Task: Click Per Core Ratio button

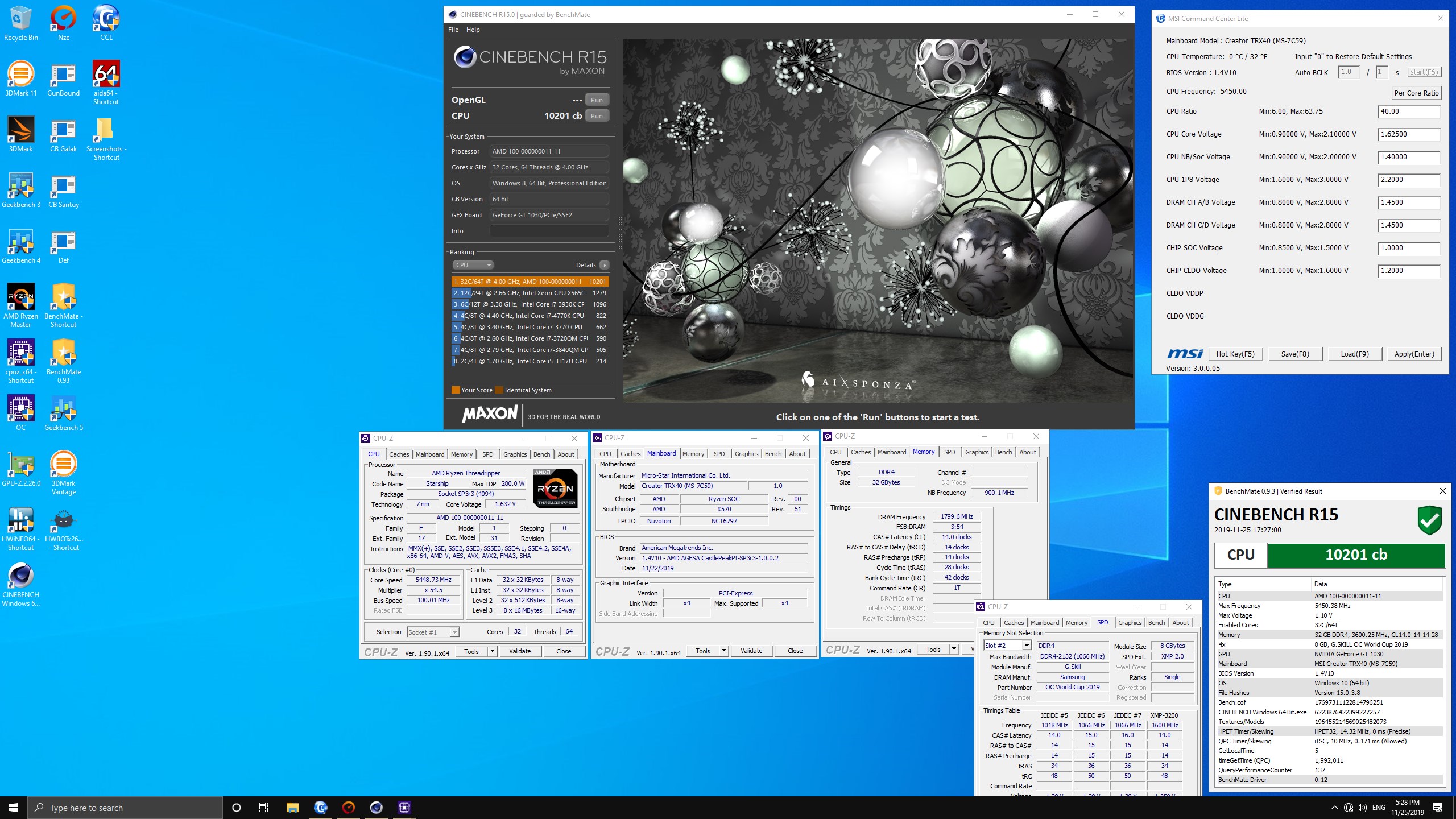Action: (1416, 93)
